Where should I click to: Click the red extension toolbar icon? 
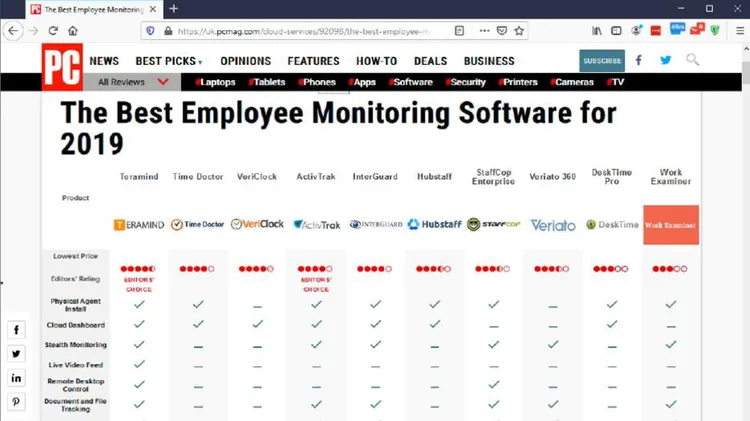(x=656, y=31)
